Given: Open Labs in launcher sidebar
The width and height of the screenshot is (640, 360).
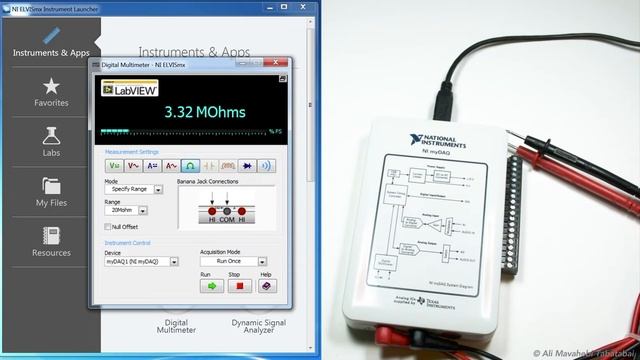Looking at the screenshot, I should point(51,142).
